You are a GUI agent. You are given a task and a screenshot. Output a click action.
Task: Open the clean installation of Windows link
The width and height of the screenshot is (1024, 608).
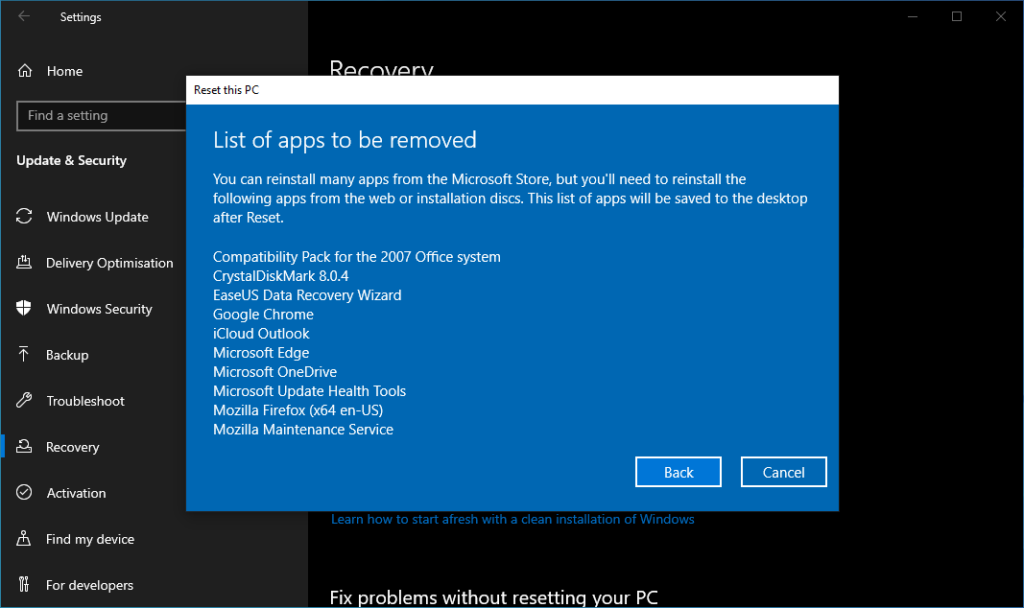[512, 519]
